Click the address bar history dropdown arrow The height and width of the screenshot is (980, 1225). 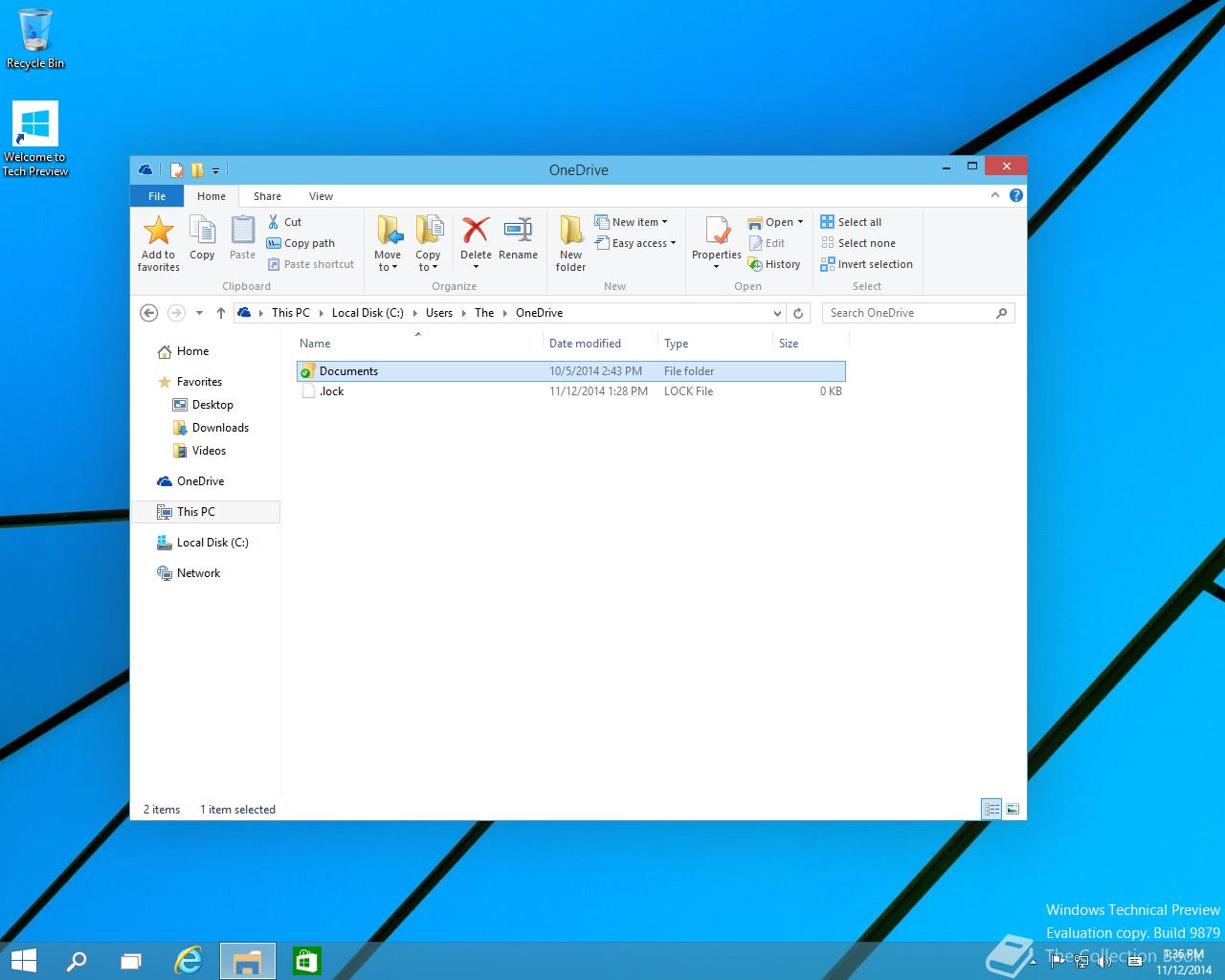pyautogui.click(x=777, y=313)
